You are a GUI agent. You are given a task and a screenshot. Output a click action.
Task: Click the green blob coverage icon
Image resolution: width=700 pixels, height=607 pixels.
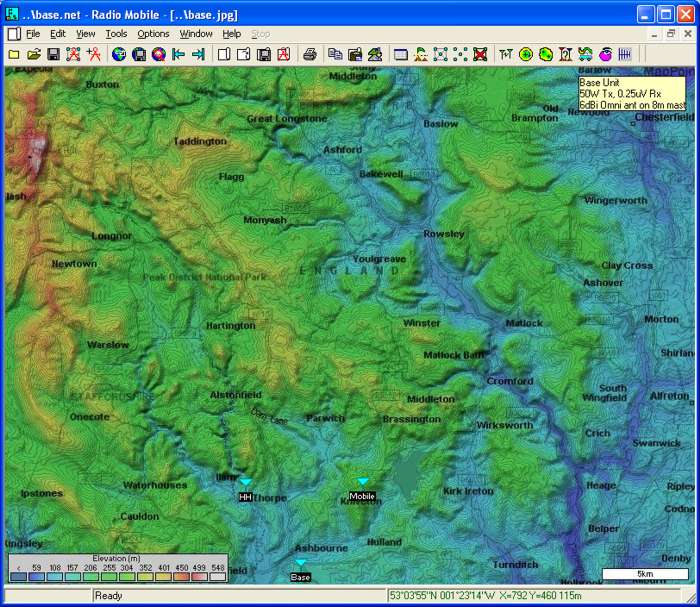pyautogui.click(x=546, y=54)
